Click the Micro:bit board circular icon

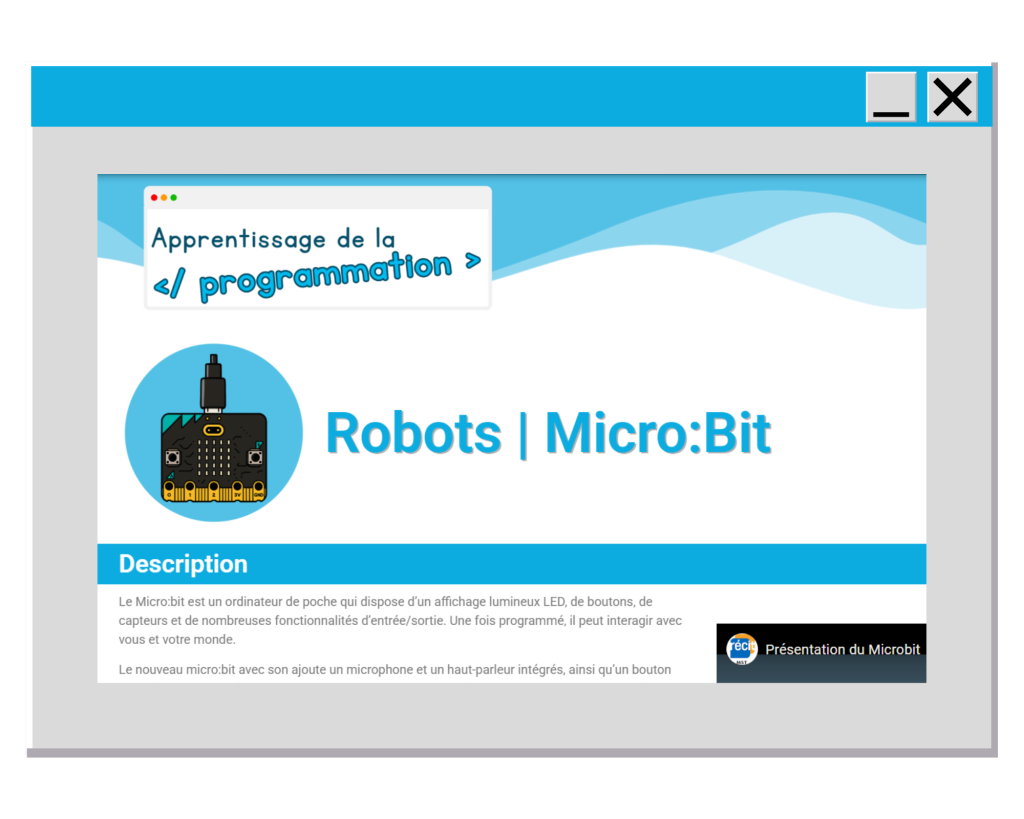[x=214, y=432]
